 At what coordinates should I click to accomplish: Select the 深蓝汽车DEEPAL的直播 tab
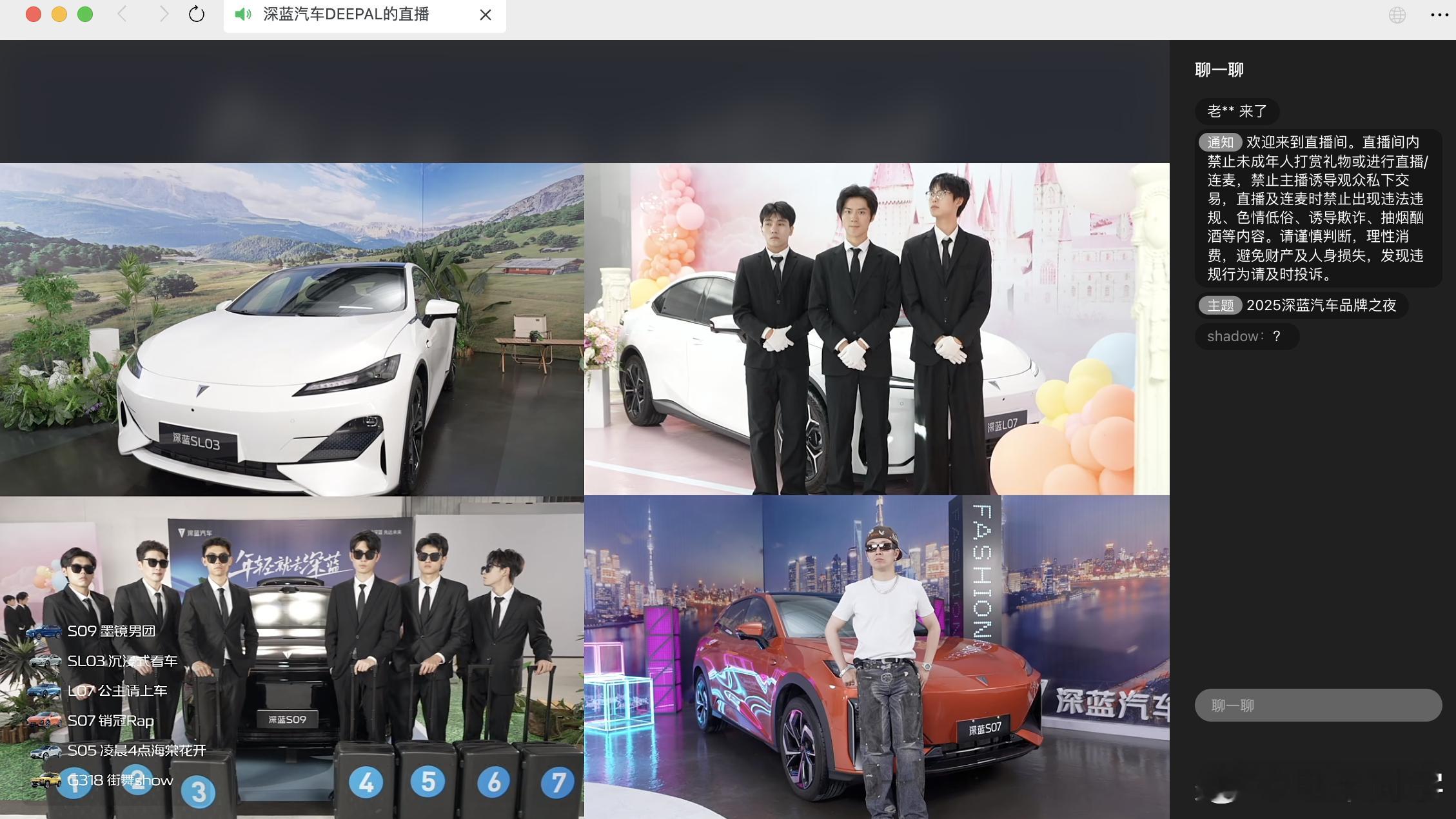pos(364,15)
